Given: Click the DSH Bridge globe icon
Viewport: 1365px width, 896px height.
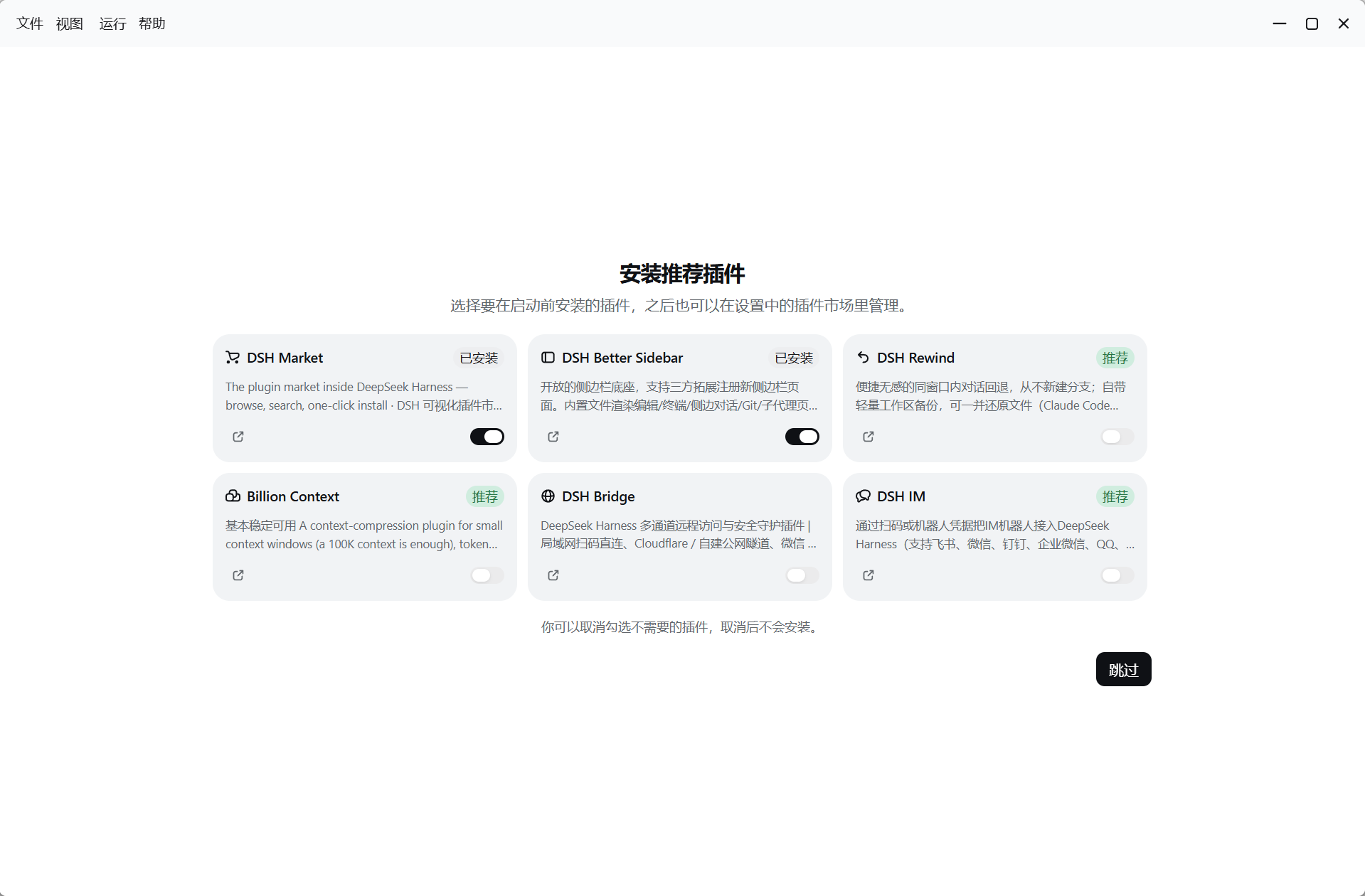Looking at the screenshot, I should click(x=548, y=496).
